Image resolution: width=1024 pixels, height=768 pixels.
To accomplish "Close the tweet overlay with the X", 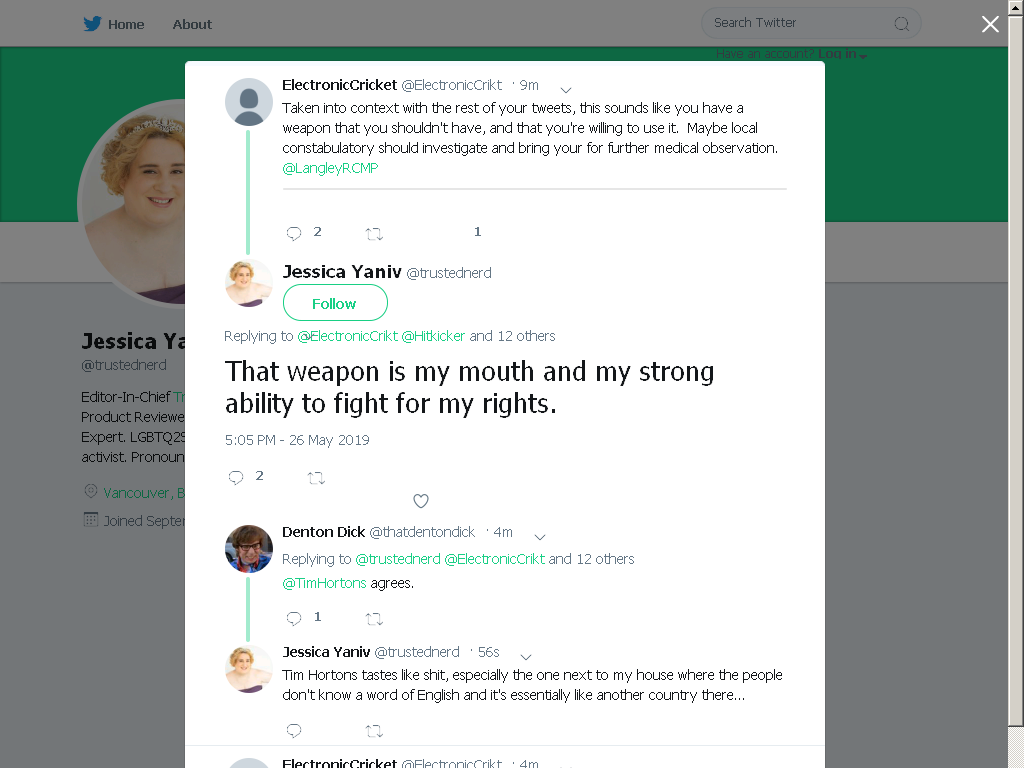I will coord(990,24).
